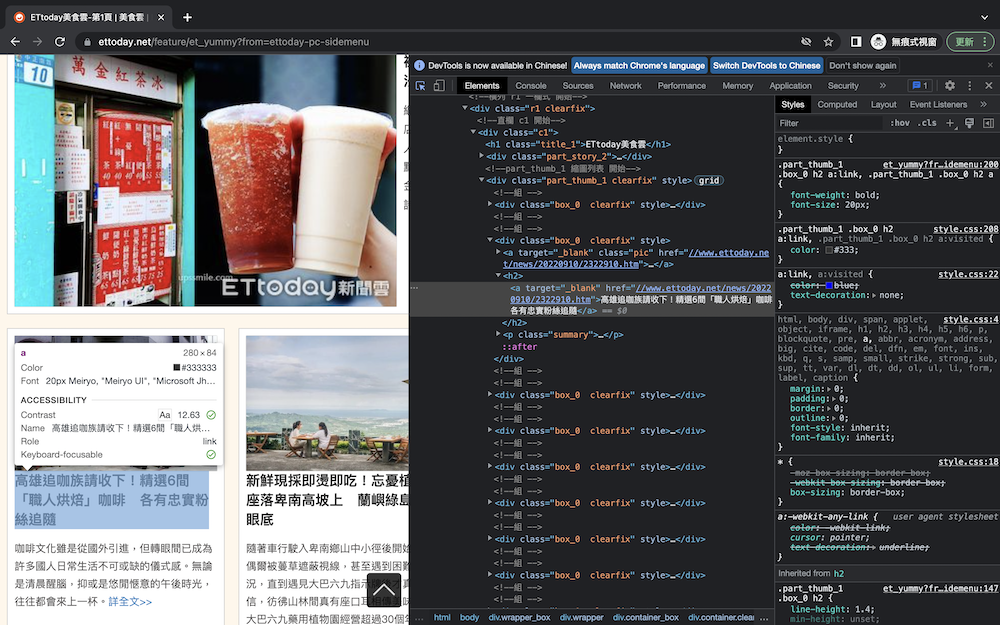The image size is (1000, 625).
Task: View site info lock icon
Action: [87, 42]
